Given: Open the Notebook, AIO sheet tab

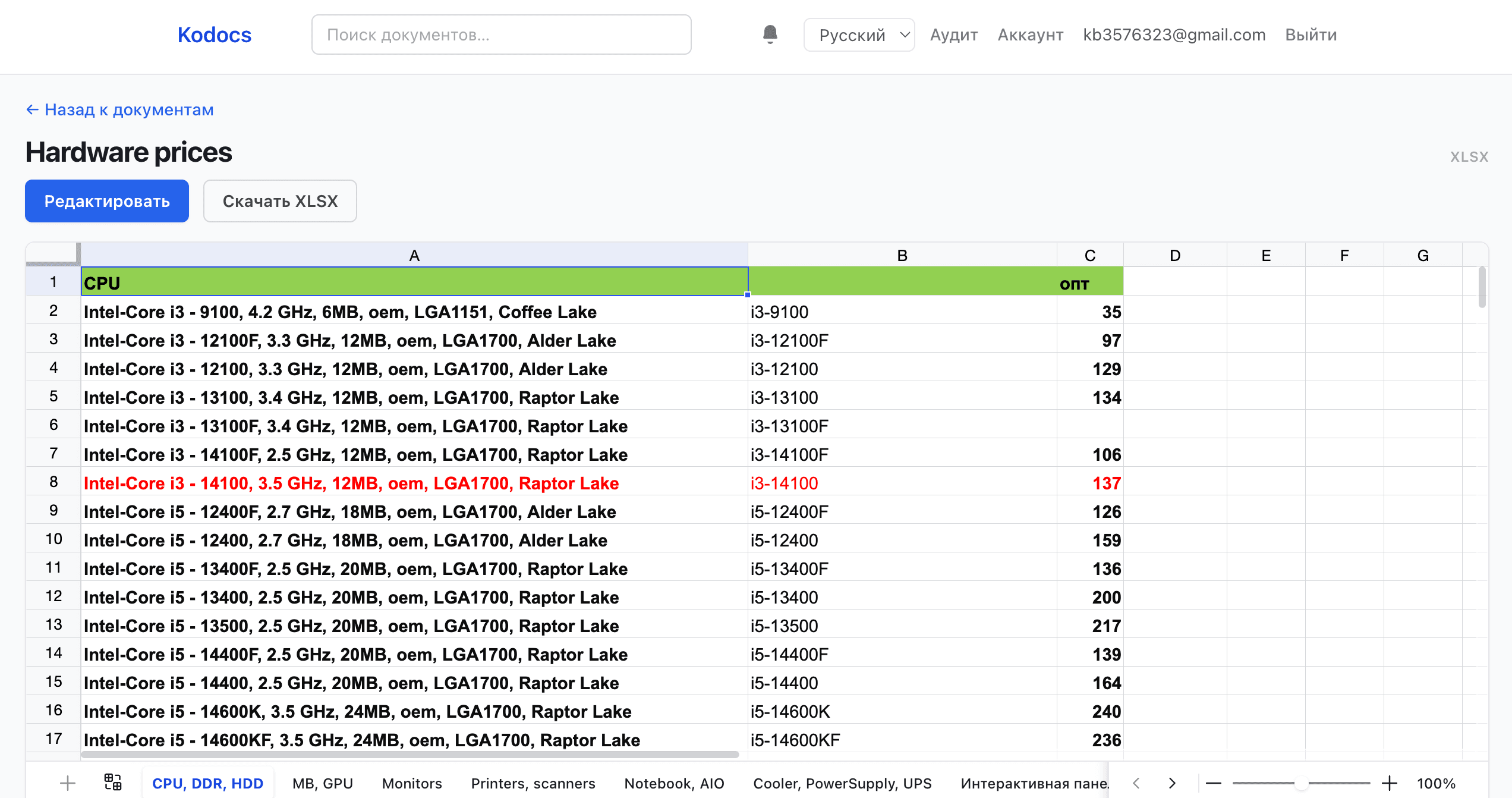Looking at the screenshot, I should pyautogui.click(x=674, y=783).
